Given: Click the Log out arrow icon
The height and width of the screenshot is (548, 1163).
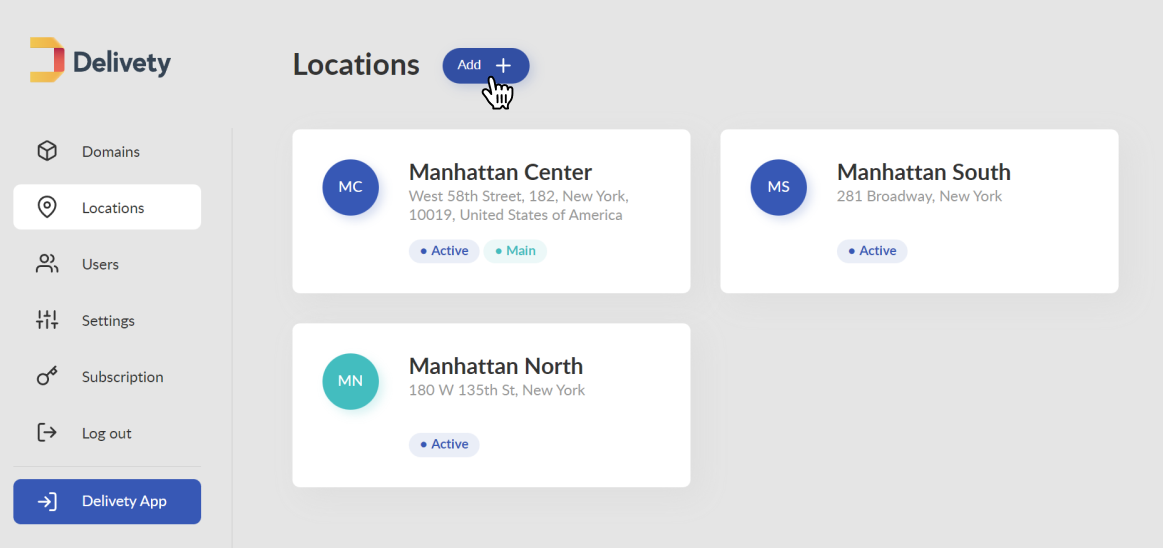Looking at the screenshot, I should click(47, 432).
